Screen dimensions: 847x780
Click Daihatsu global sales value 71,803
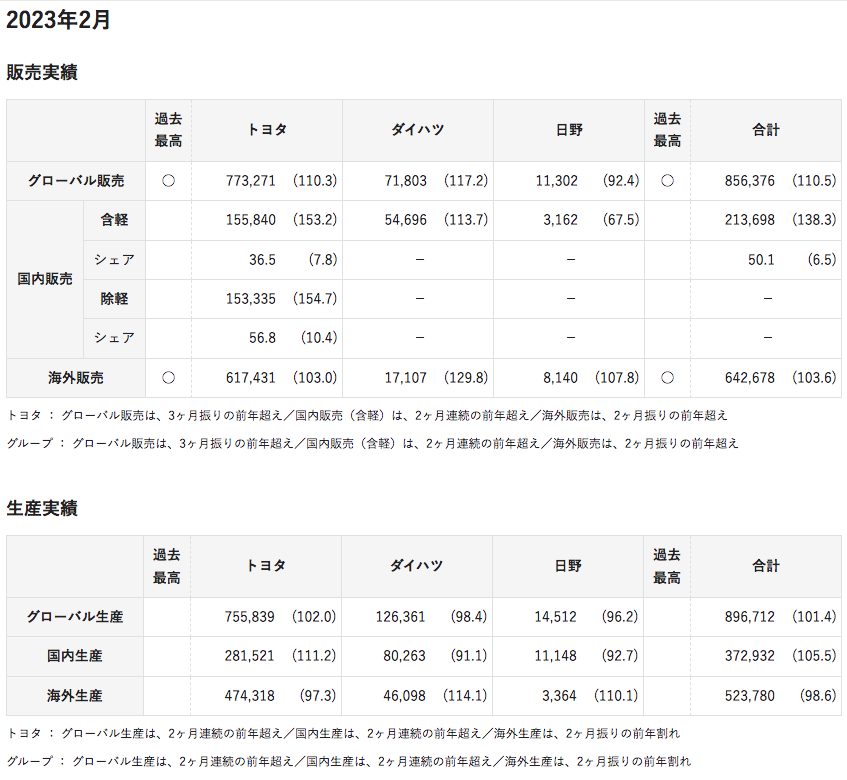pyautogui.click(x=406, y=180)
